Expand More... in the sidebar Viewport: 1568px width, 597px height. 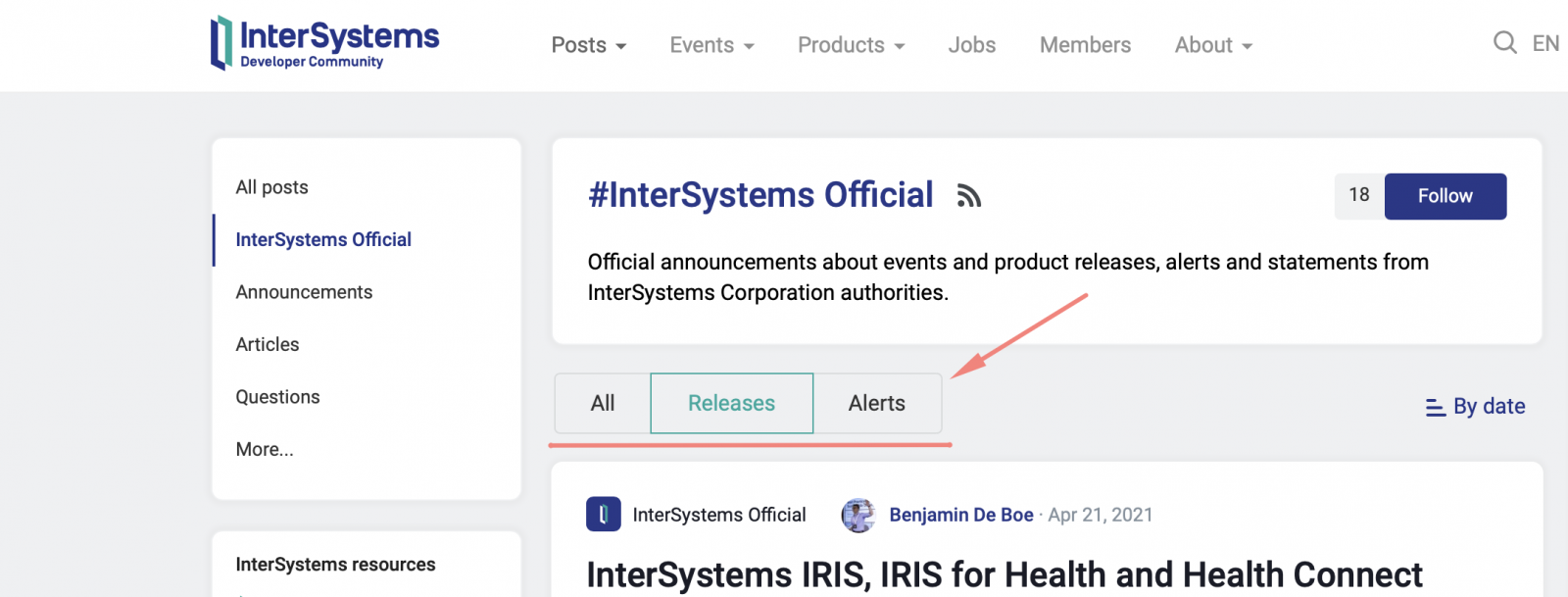coord(265,449)
